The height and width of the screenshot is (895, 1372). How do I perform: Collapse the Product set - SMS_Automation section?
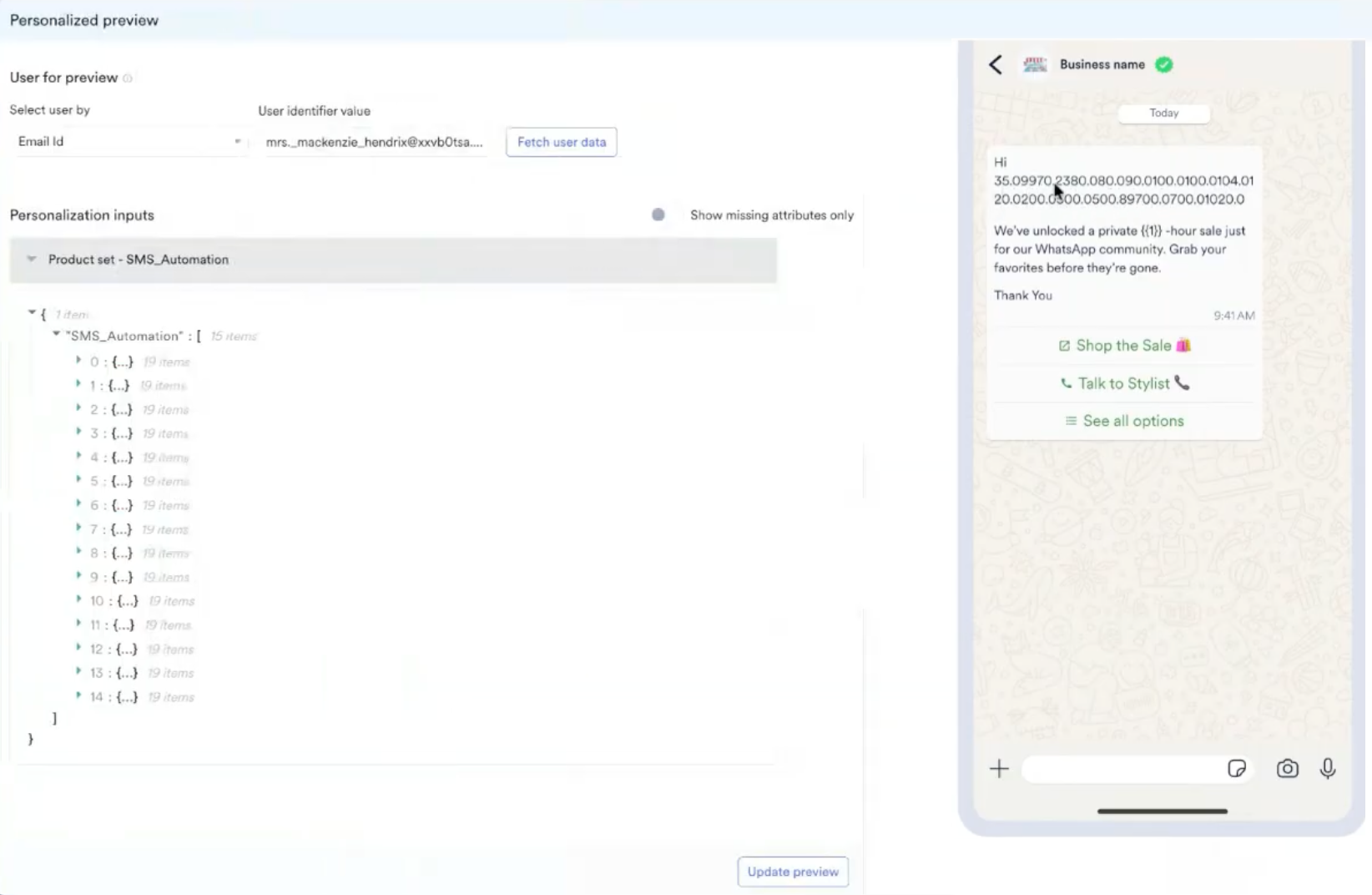pyautogui.click(x=32, y=260)
